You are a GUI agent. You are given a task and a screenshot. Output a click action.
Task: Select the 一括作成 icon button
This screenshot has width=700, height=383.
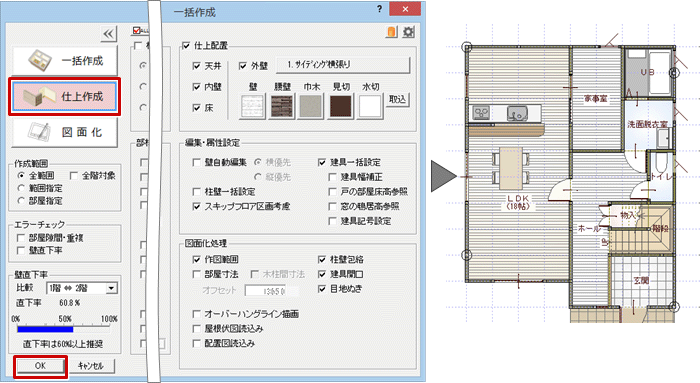click(65, 60)
